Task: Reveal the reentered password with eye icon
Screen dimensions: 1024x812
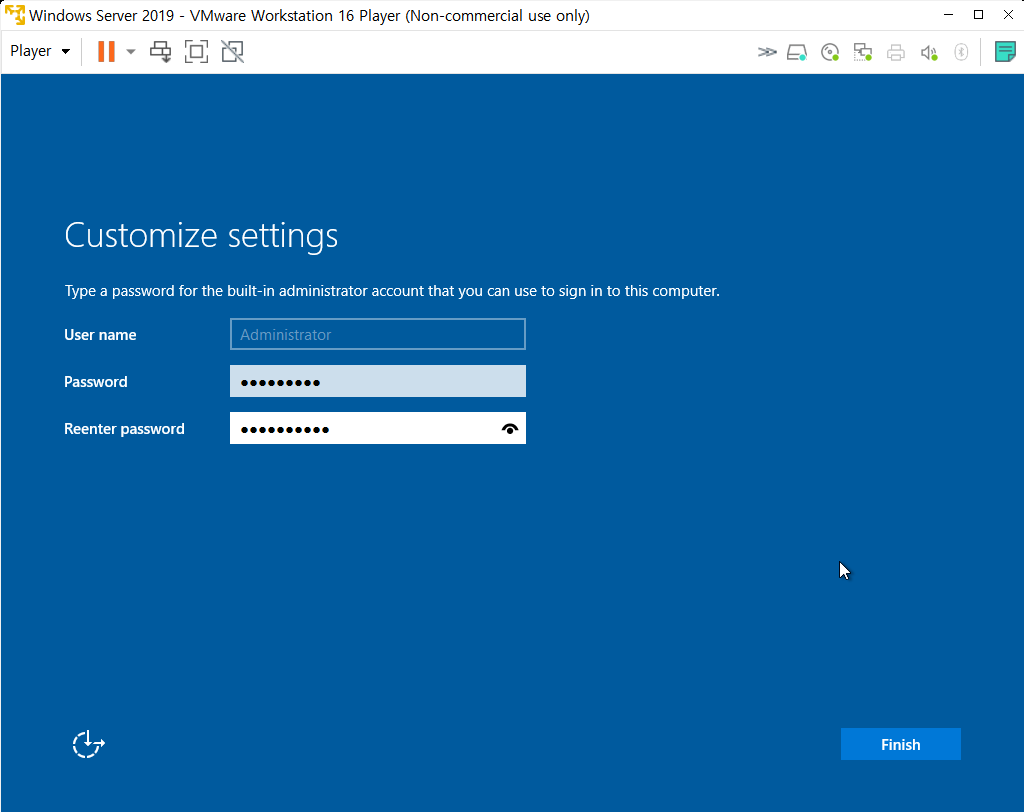Action: (509, 429)
